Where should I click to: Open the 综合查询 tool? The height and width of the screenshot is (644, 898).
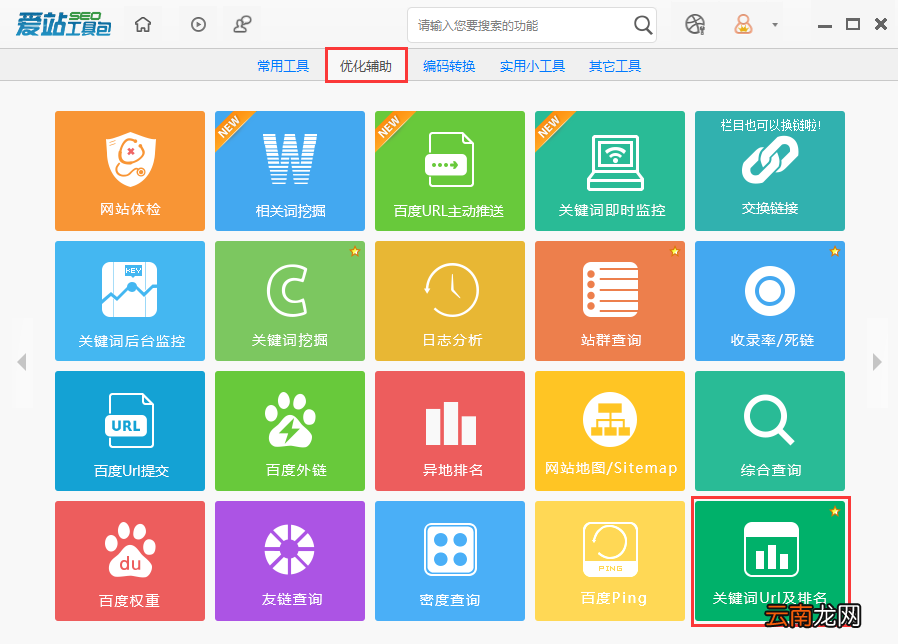pyautogui.click(x=770, y=431)
